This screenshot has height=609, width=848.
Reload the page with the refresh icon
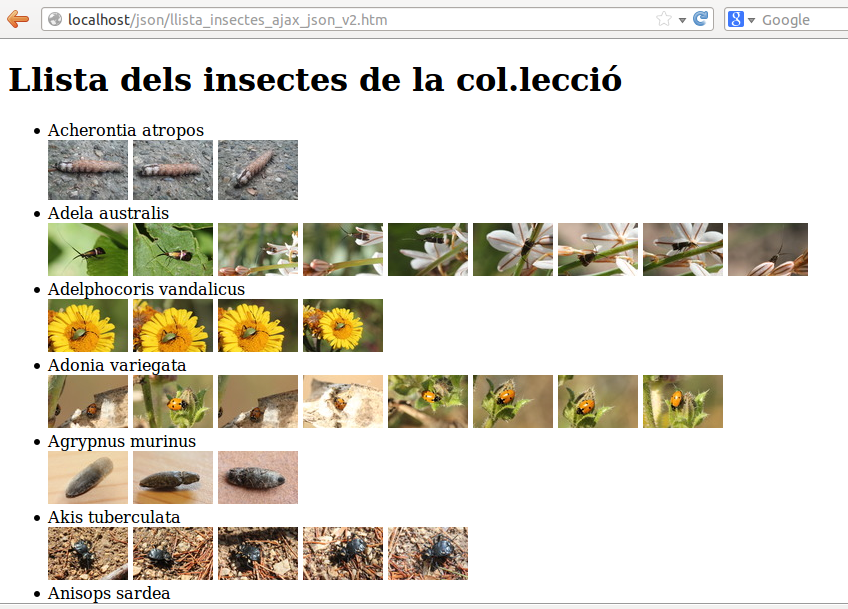click(x=701, y=19)
